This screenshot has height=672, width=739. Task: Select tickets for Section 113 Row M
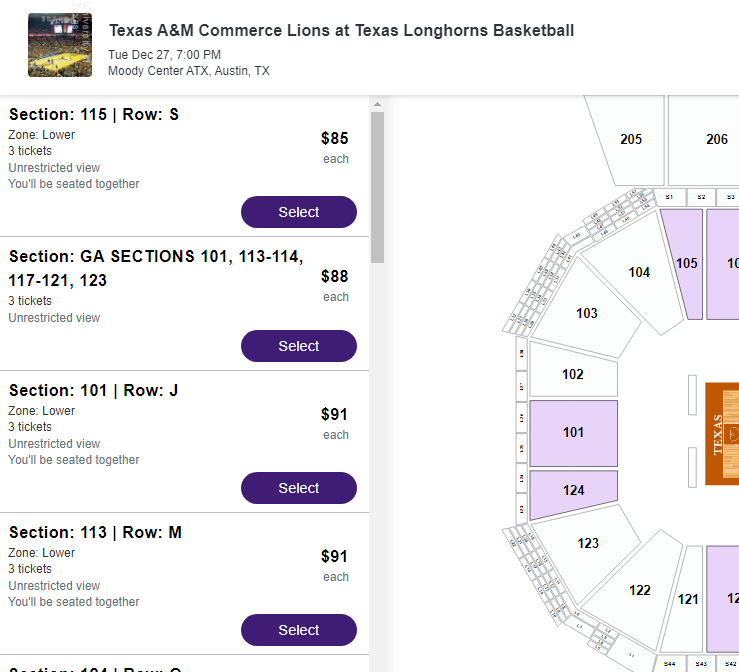pos(298,630)
